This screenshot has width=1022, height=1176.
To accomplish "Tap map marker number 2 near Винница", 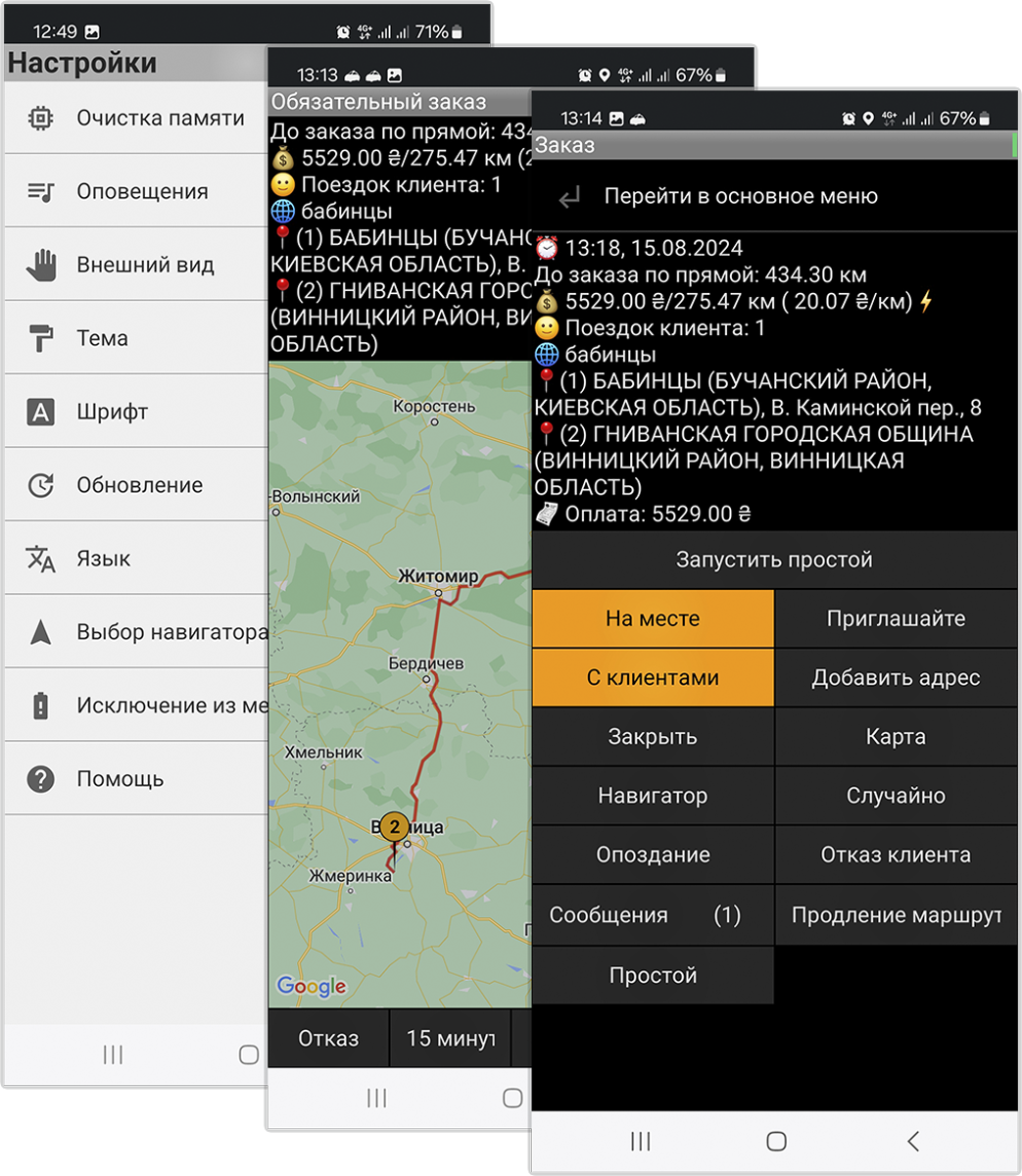I will [x=394, y=828].
